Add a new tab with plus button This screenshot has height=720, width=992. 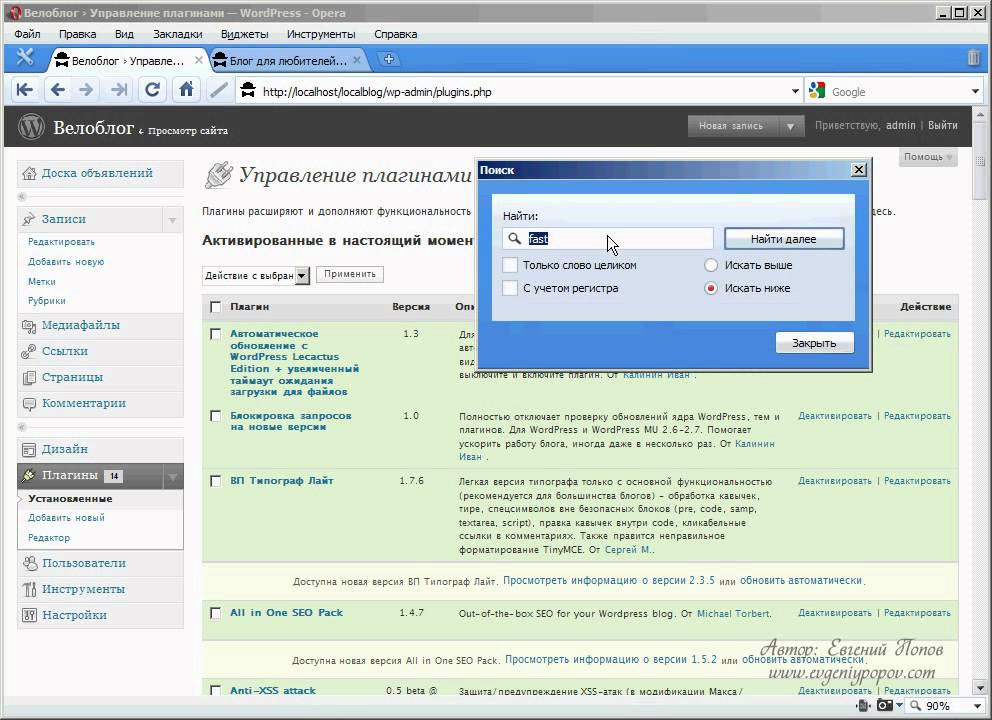[388, 59]
